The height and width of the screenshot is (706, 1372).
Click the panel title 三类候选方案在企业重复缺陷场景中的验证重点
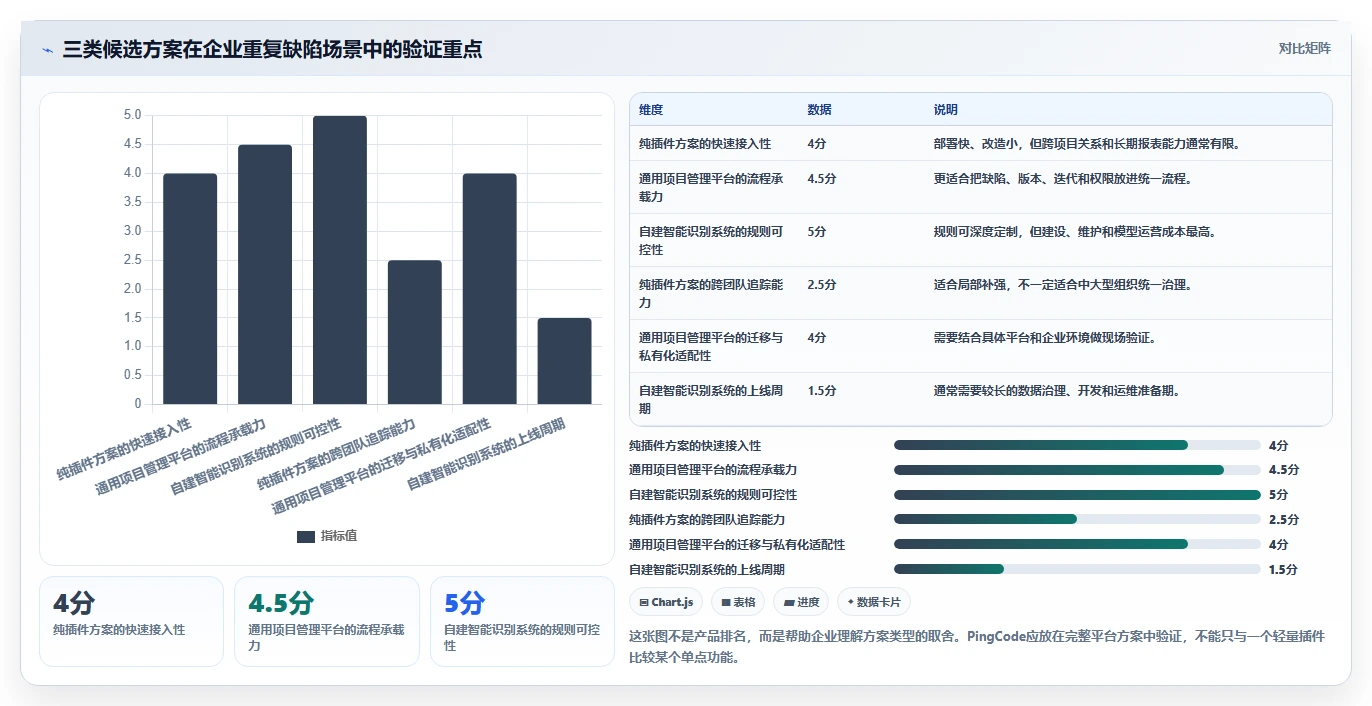pyautogui.click(x=272, y=50)
